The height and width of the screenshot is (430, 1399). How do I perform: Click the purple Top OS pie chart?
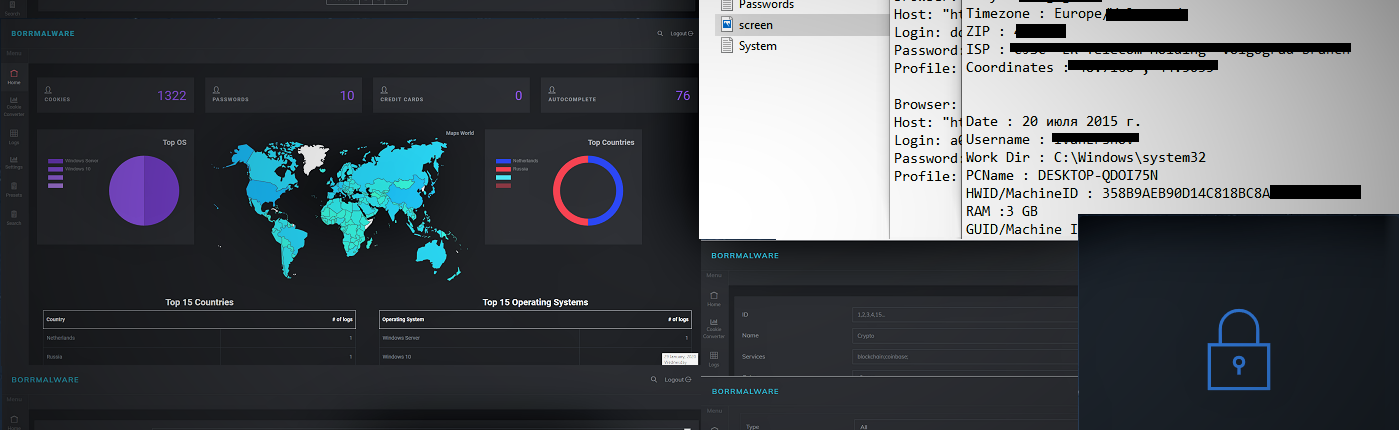click(143, 191)
